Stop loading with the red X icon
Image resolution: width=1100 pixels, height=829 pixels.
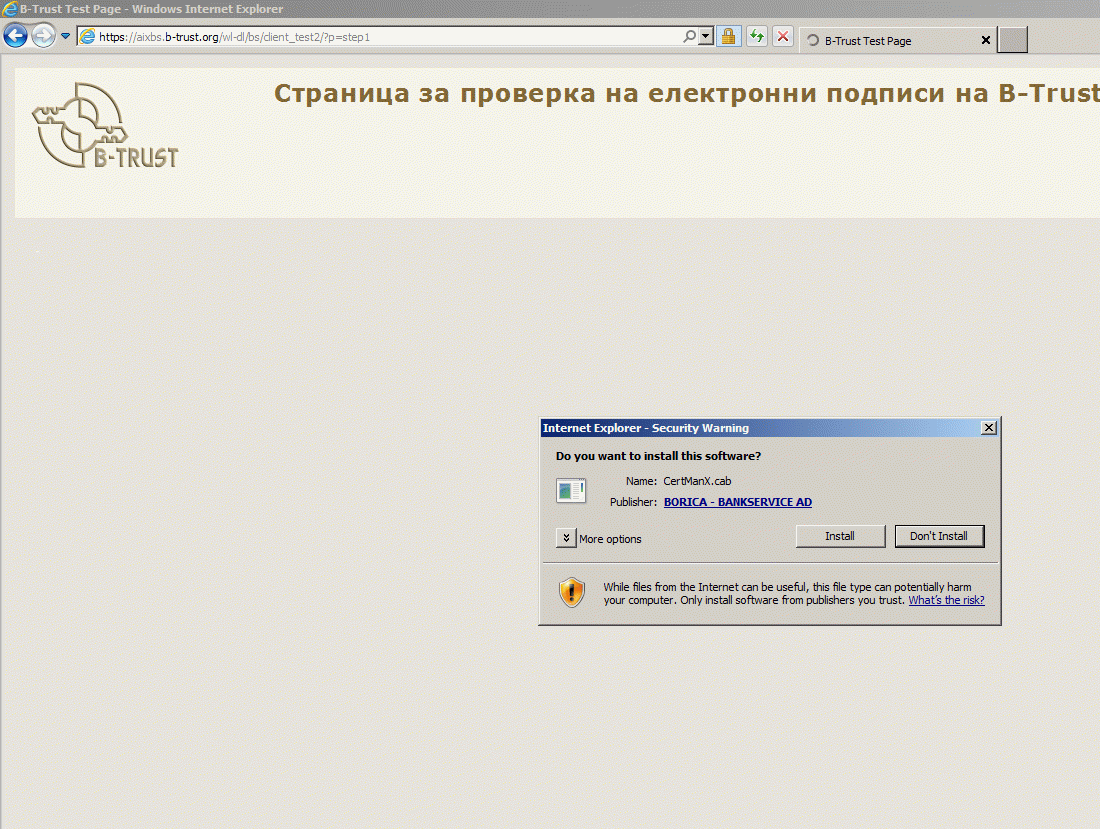[x=783, y=36]
